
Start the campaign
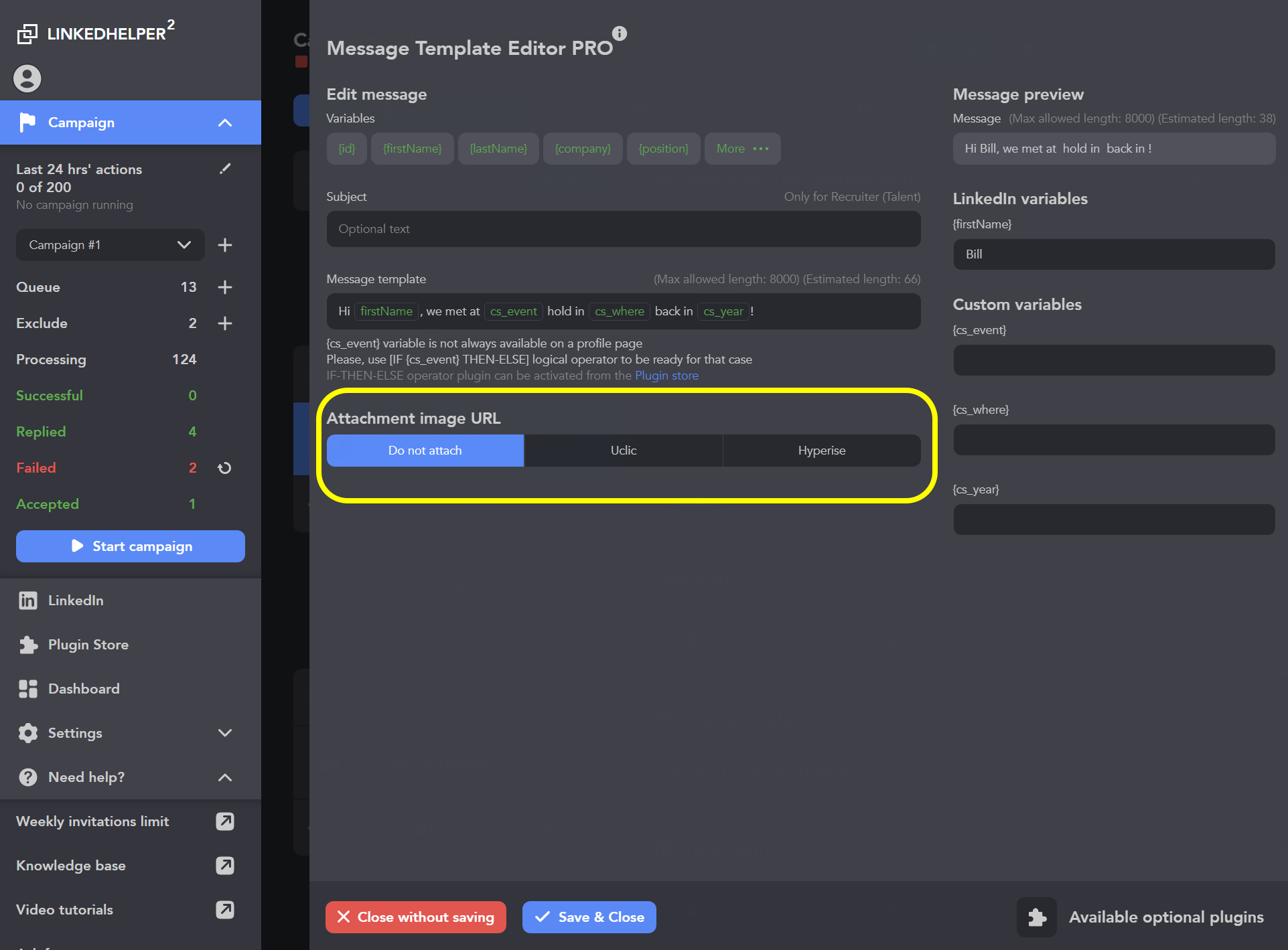click(131, 546)
